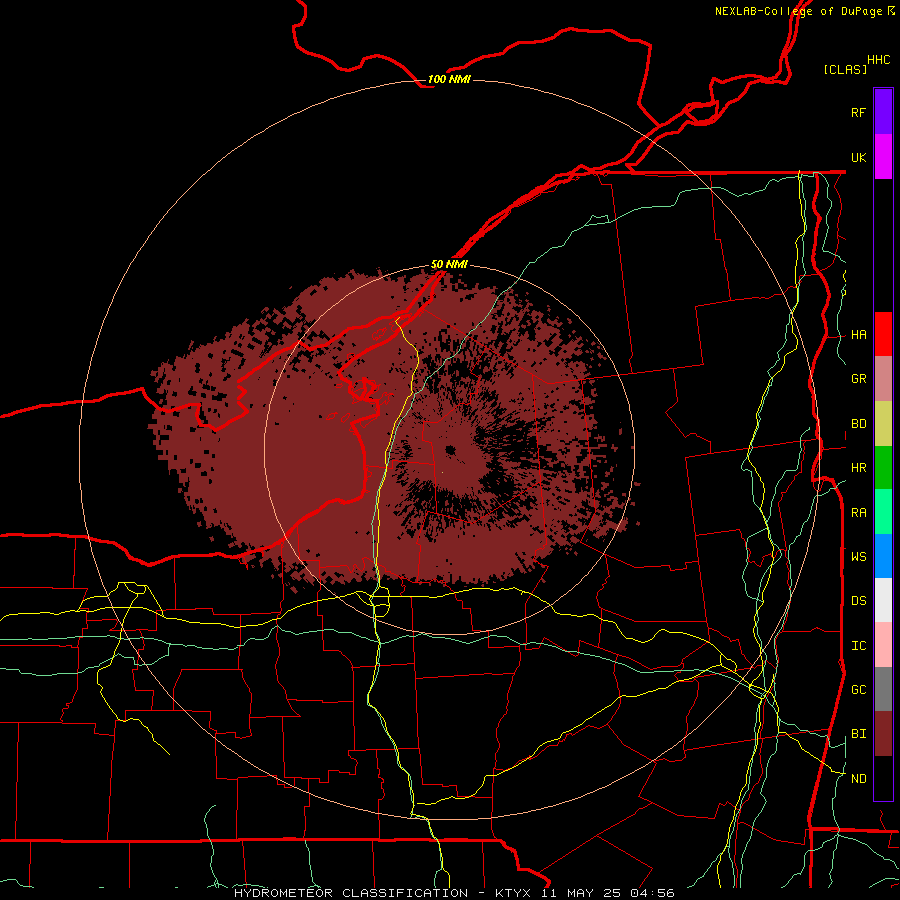Screen dimensions: 900x900
Task: Click the IC legend label
Action: [858, 645]
